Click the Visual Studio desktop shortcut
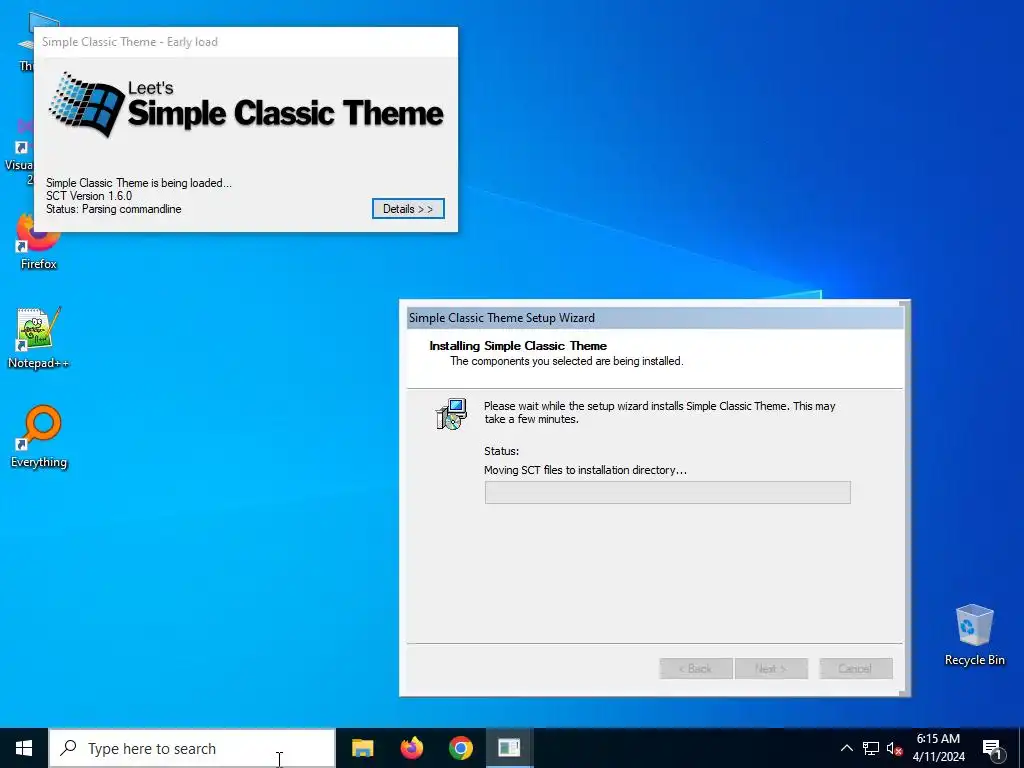The width and height of the screenshot is (1024, 768). pyautogui.click(x=21, y=152)
